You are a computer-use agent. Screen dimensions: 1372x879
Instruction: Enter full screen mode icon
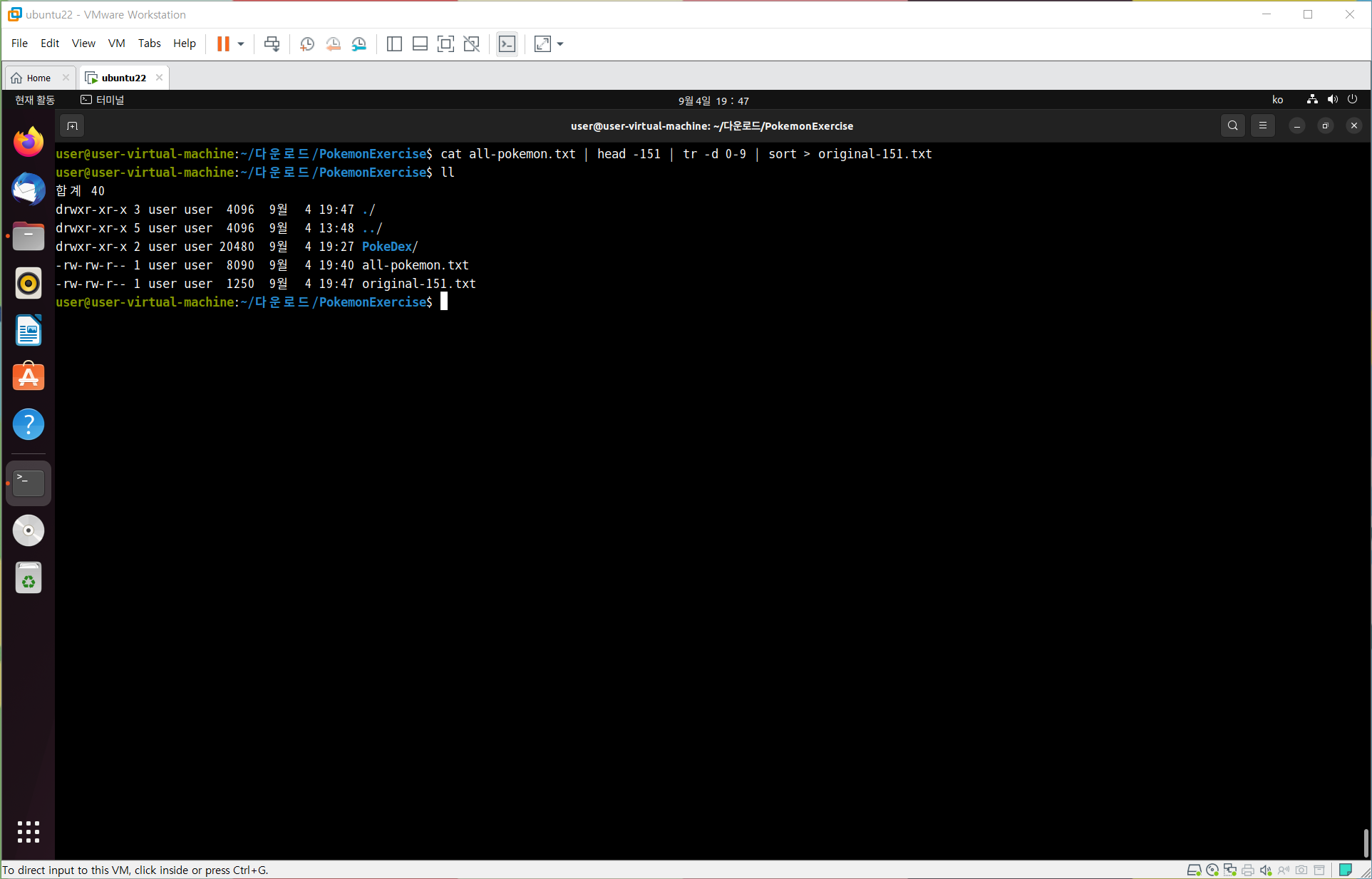pos(445,44)
